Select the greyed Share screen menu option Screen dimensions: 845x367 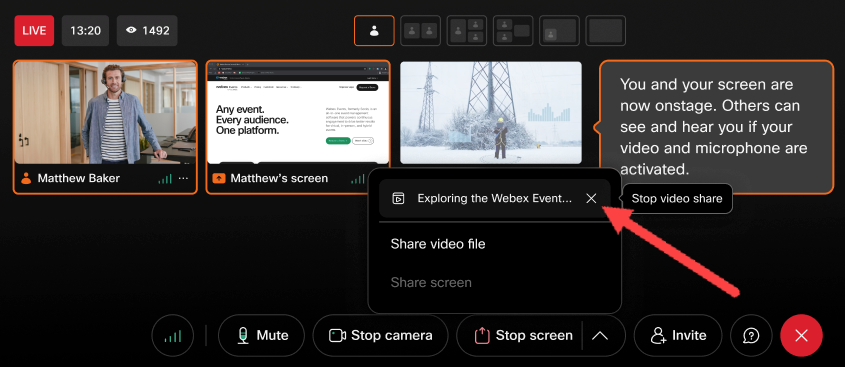pyautogui.click(x=431, y=282)
